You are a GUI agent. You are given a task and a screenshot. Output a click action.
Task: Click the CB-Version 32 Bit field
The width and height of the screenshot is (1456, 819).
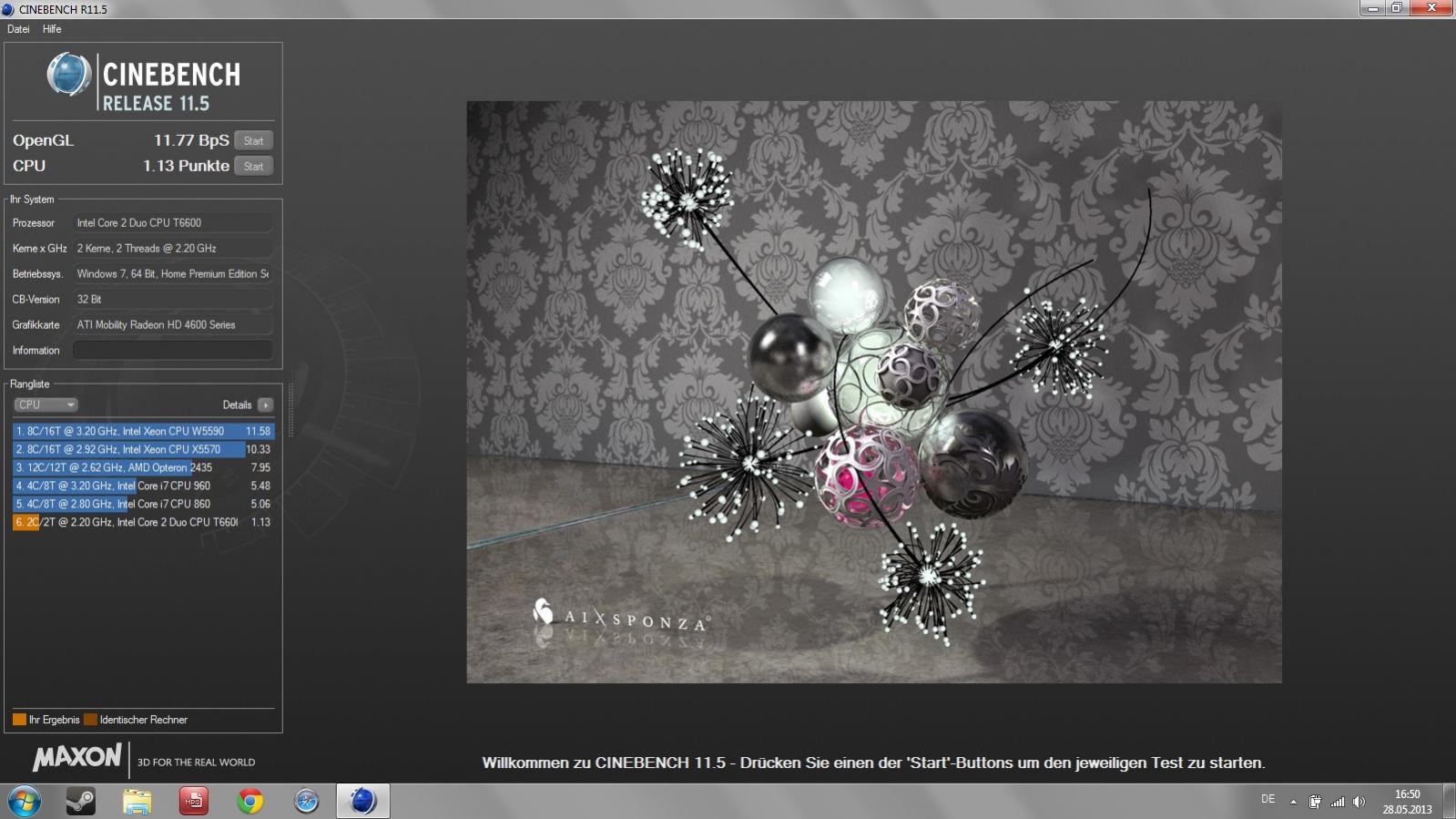pyautogui.click(x=173, y=299)
